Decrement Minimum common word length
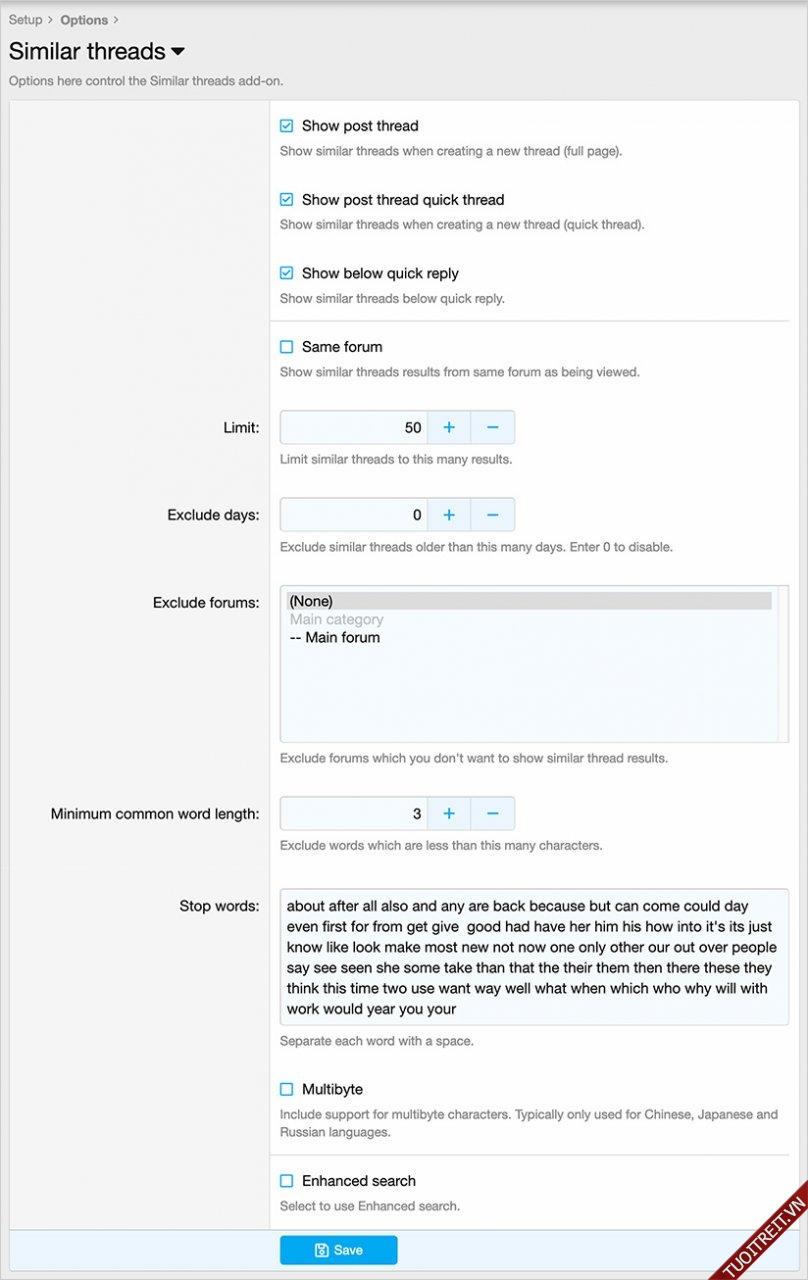This screenshot has height=1280, width=808. click(492, 813)
